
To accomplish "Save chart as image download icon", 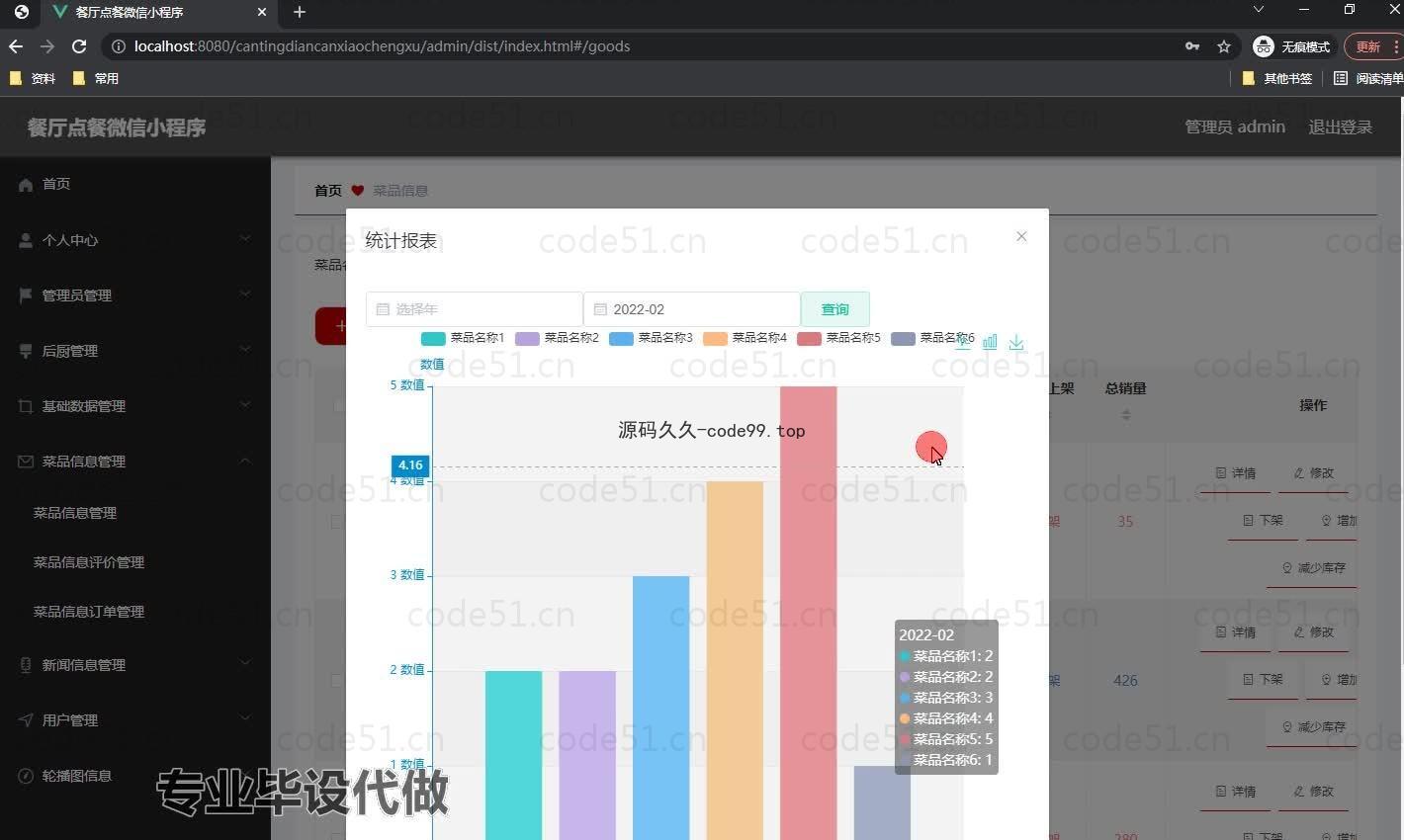I will pyautogui.click(x=1016, y=342).
